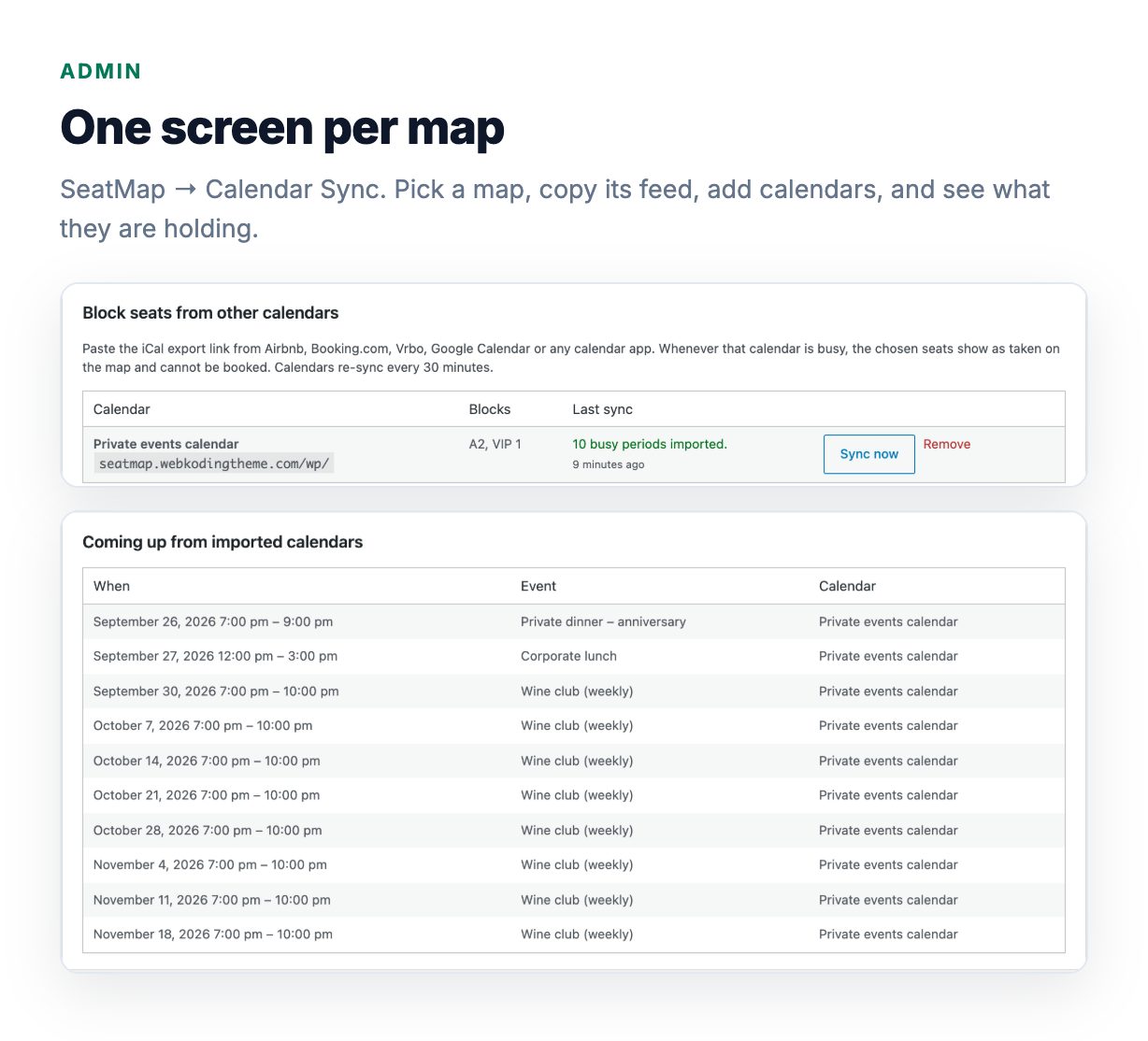
Task: Click the 9 minutes ago timestamp
Action: click(x=609, y=464)
